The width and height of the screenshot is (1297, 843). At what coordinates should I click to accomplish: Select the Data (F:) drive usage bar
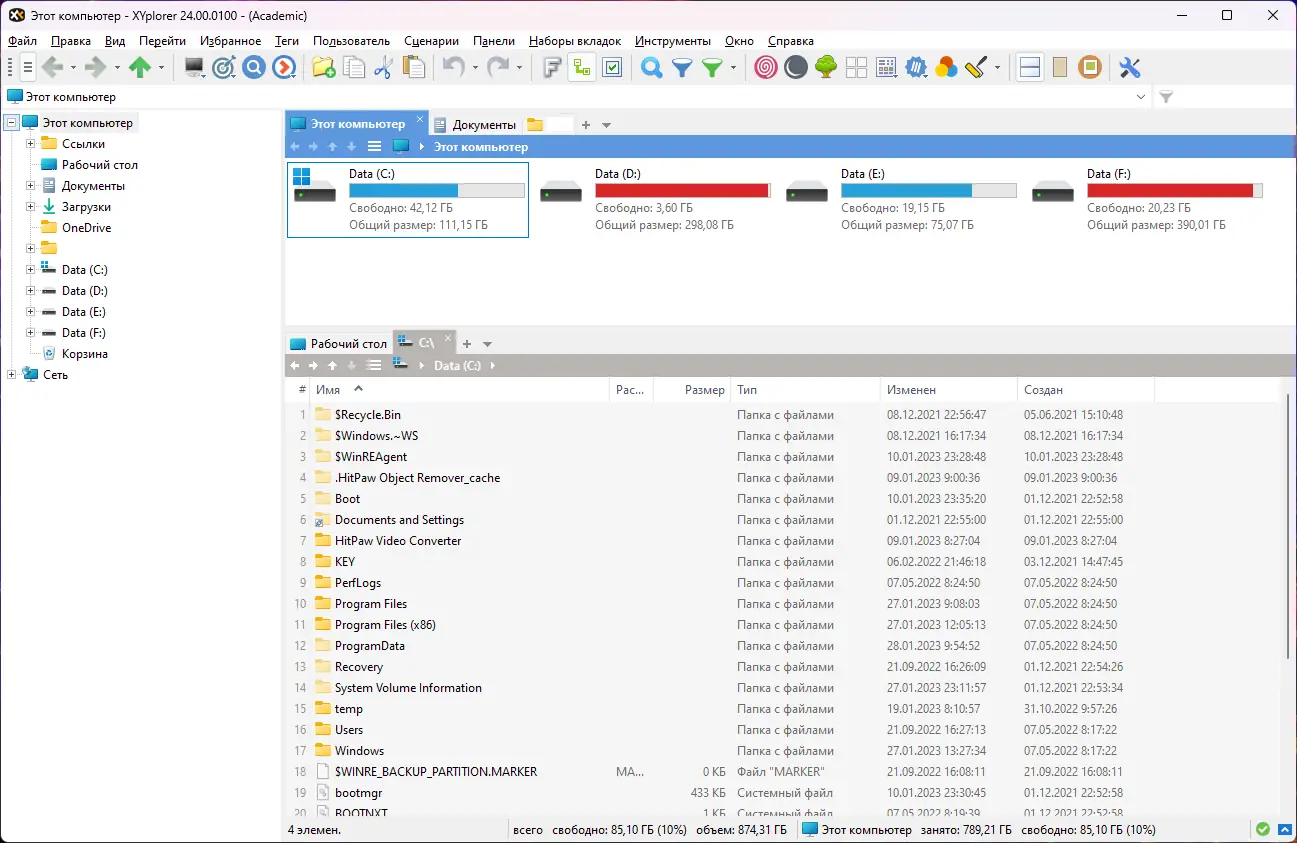point(1174,190)
